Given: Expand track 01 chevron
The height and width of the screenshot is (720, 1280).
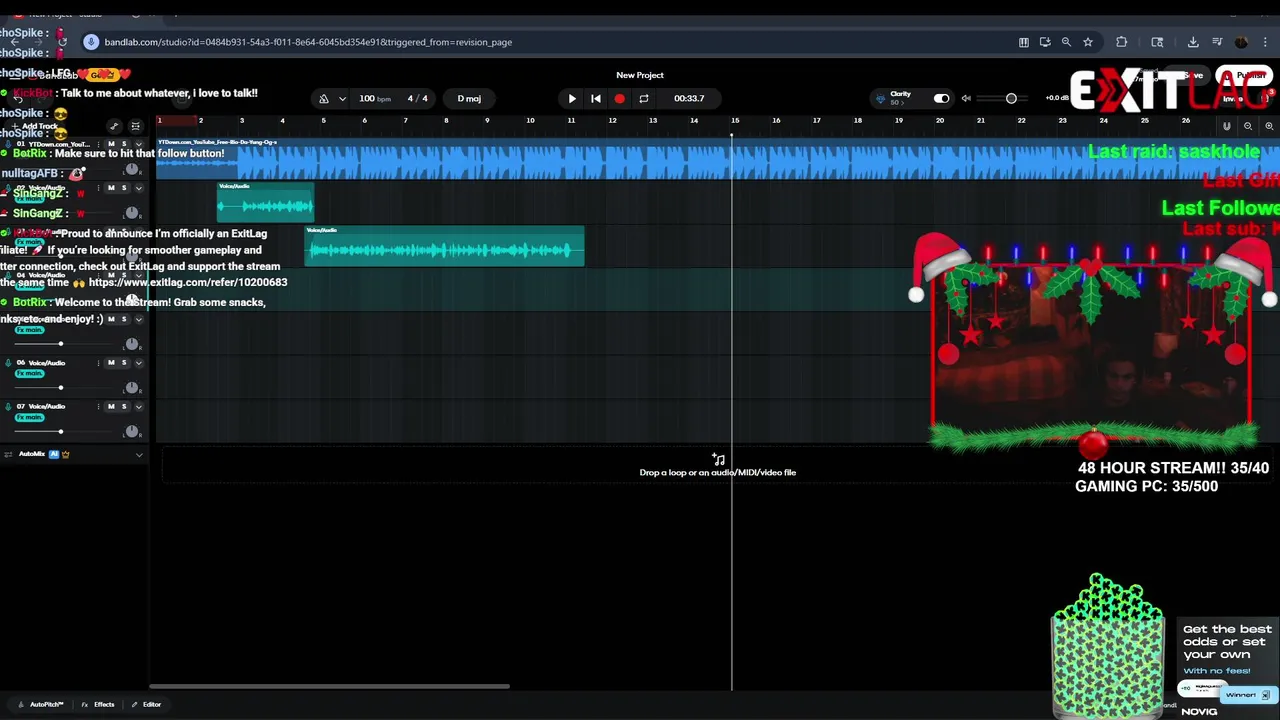Looking at the screenshot, I should point(139,144).
